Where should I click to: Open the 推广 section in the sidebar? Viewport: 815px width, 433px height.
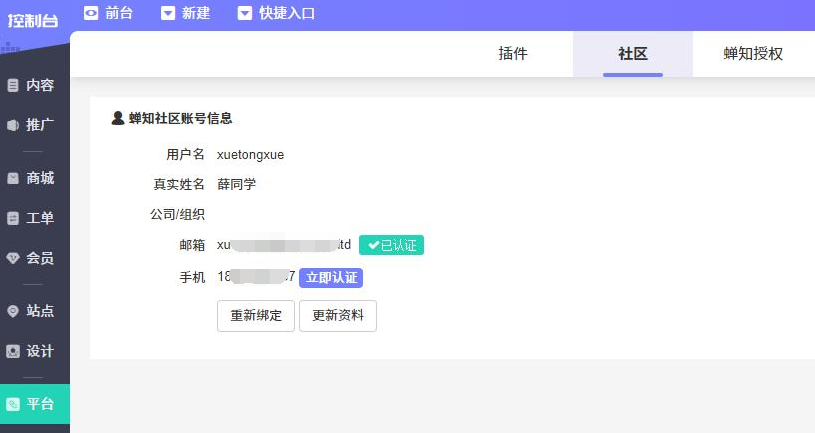[31, 125]
